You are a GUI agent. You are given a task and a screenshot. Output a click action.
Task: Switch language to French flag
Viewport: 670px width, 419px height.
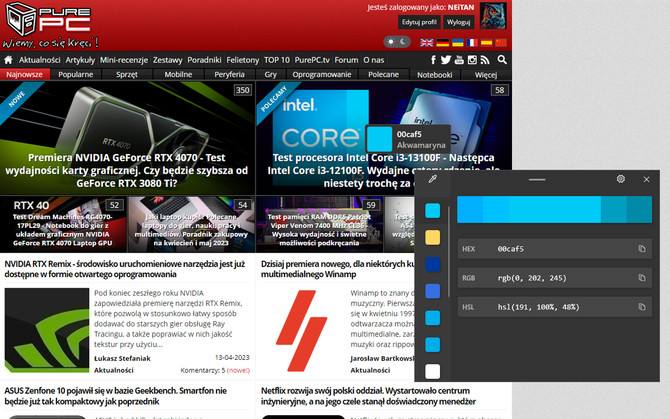[x=472, y=42]
